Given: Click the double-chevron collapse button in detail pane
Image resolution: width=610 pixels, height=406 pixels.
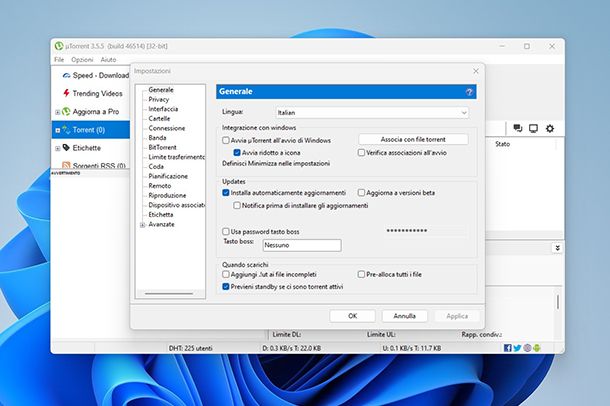Looking at the screenshot, I should pyautogui.click(x=557, y=248).
